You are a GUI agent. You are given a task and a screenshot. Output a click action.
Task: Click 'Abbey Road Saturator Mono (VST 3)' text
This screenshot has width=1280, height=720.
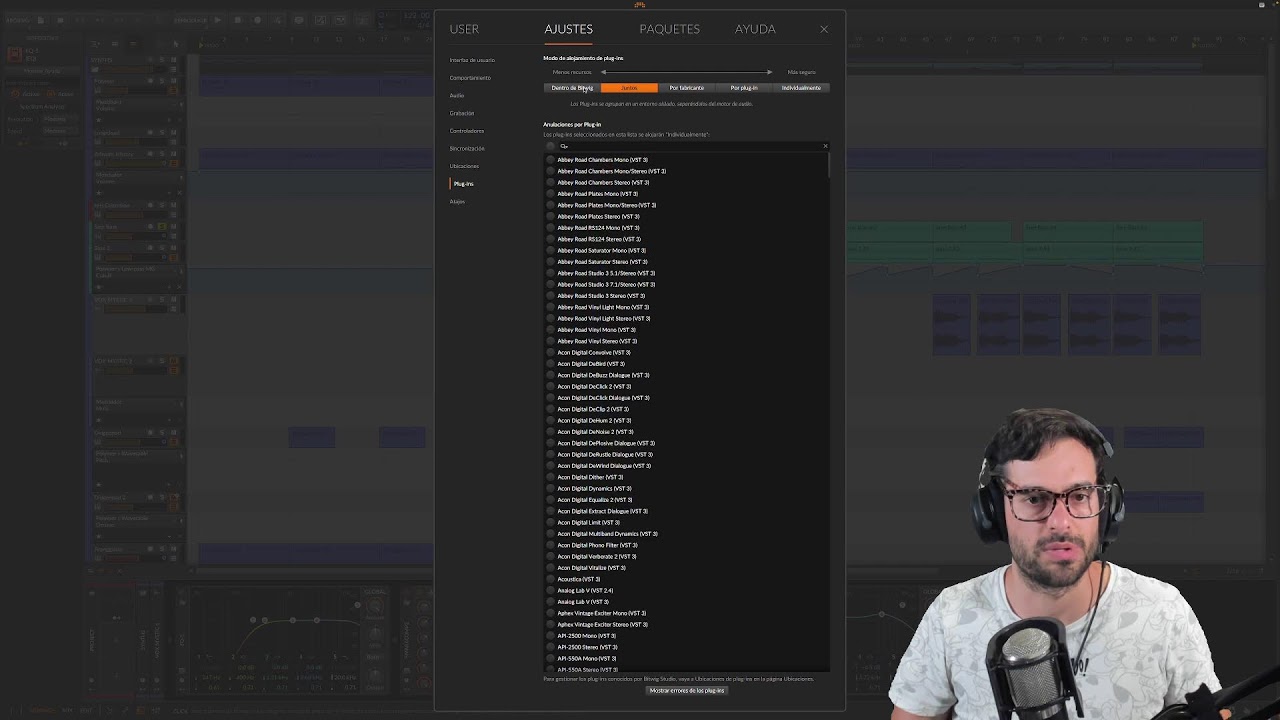click(601, 250)
